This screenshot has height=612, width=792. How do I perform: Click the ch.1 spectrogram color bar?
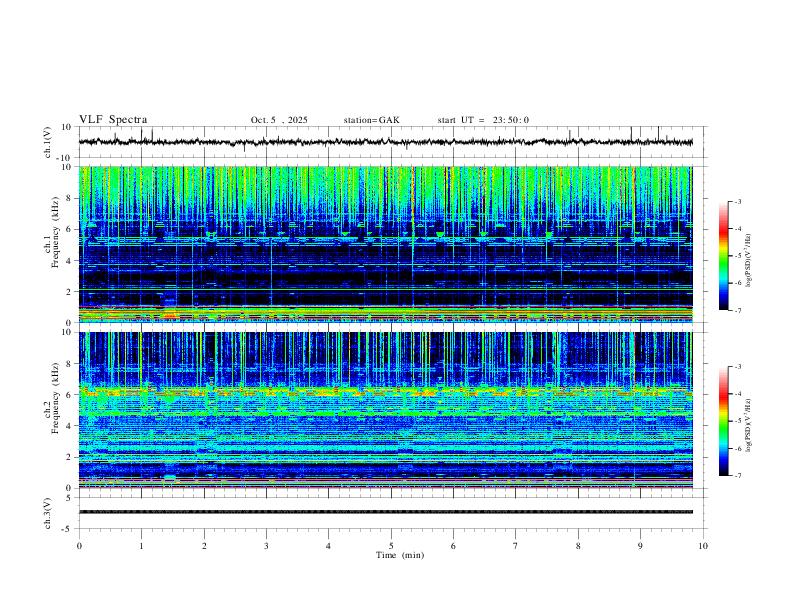click(723, 256)
